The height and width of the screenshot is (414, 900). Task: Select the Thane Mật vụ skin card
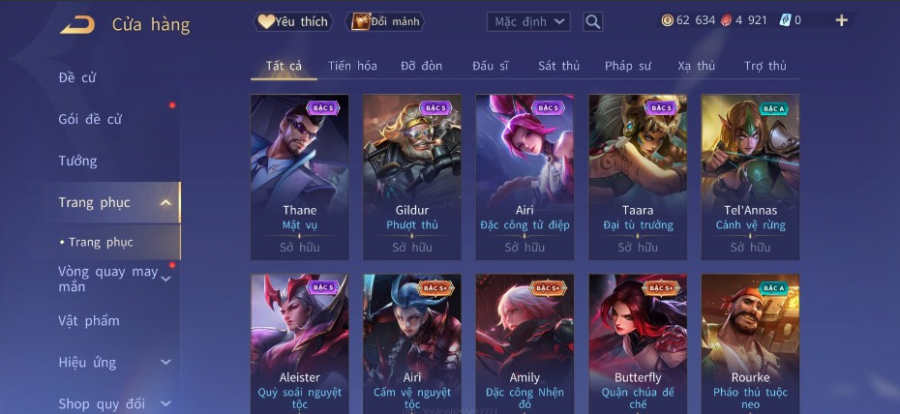(300, 177)
